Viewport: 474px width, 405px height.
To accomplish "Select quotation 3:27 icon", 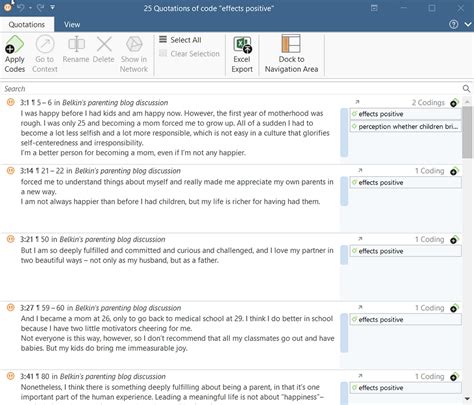I will pyautogui.click(x=11, y=307).
